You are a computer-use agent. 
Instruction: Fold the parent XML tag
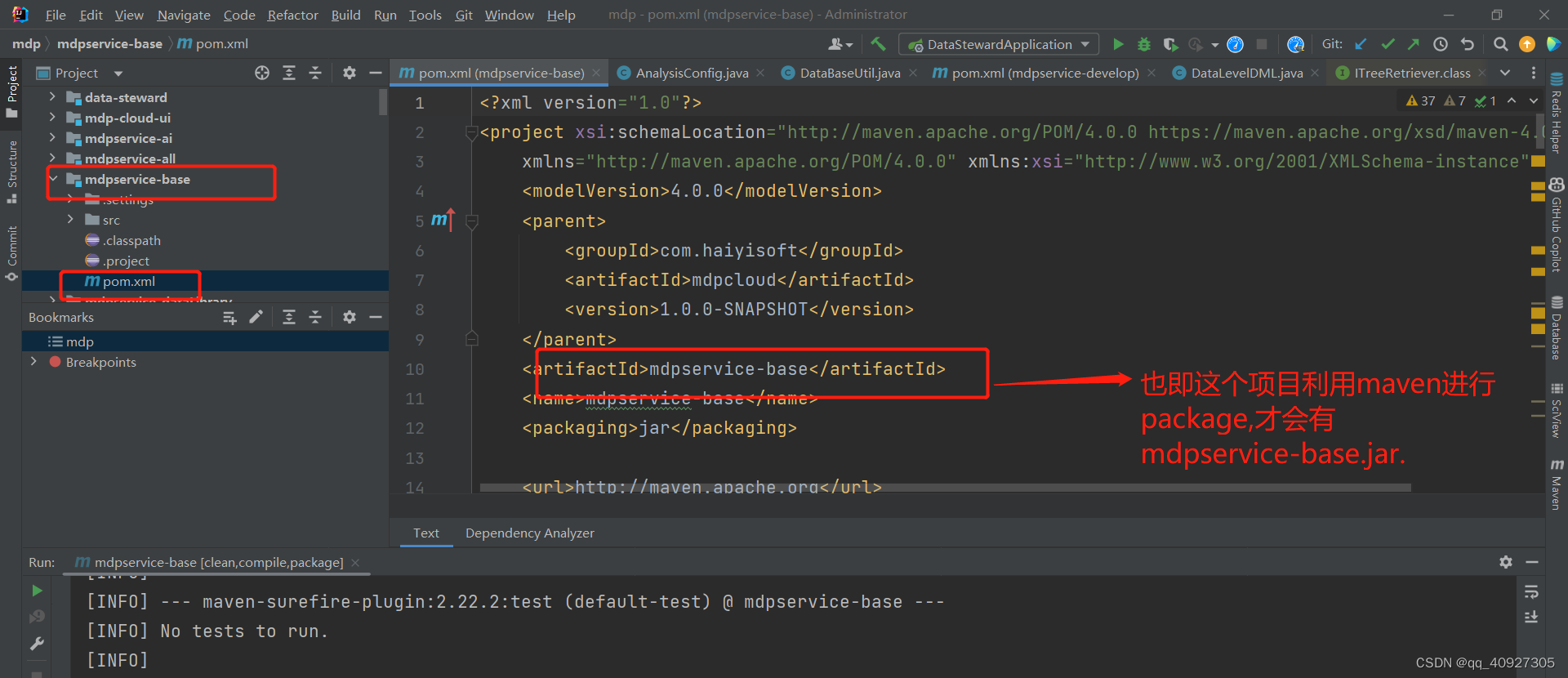point(472,221)
